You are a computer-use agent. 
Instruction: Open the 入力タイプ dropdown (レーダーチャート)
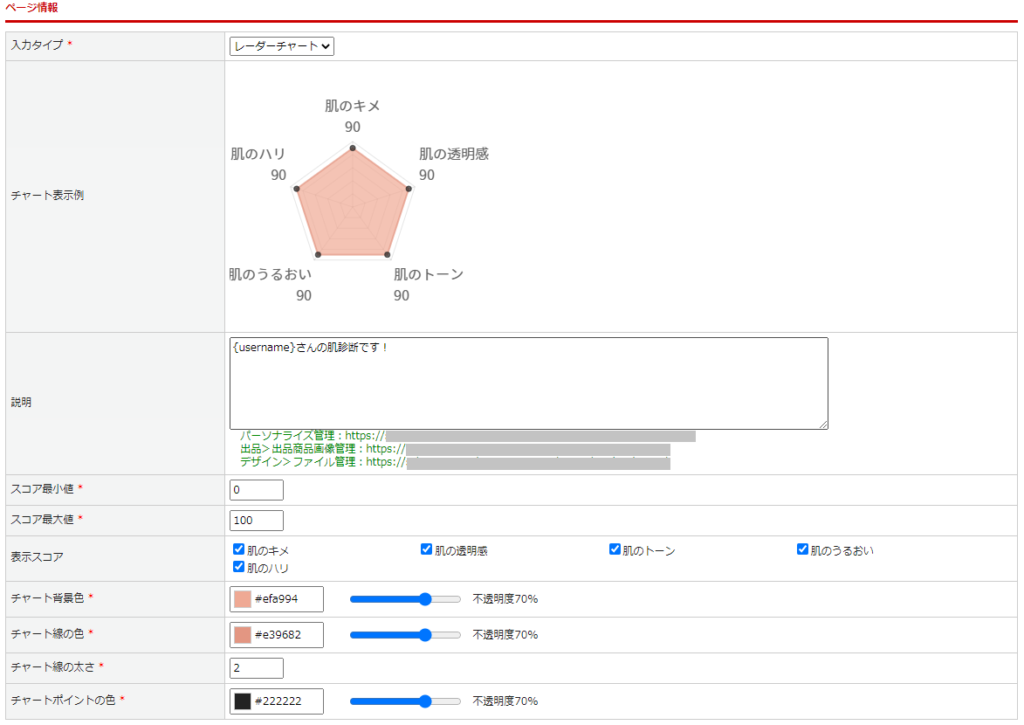281,46
